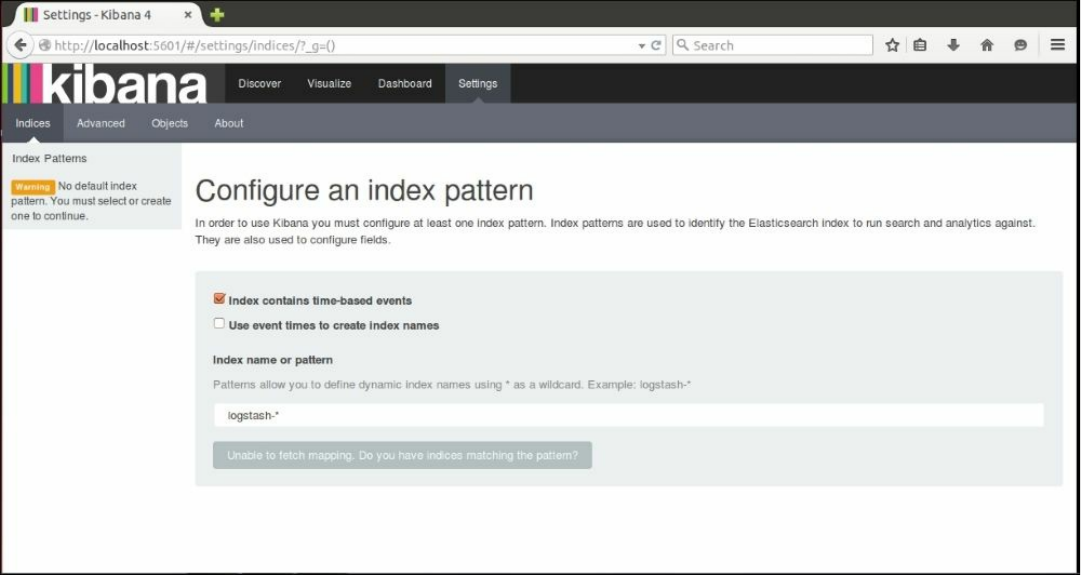The height and width of the screenshot is (575, 1081).
Task: Open the browser hamburger menu
Action: pyautogui.click(x=1058, y=45)
